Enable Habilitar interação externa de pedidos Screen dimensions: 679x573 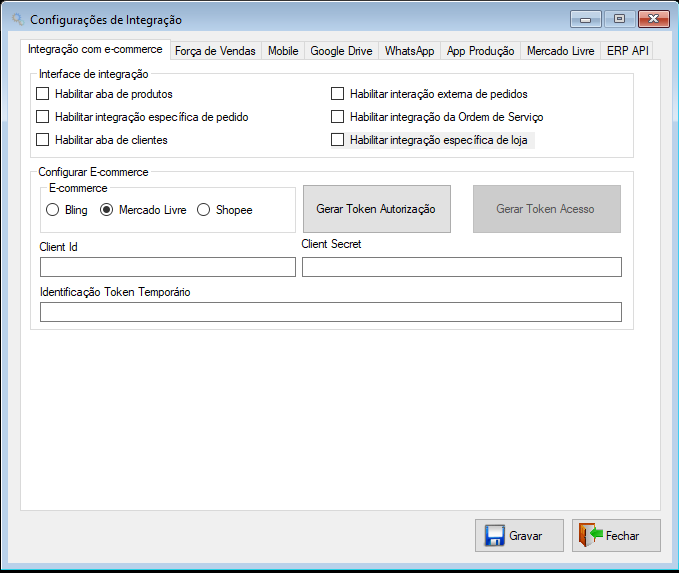[x=337, y=94]
